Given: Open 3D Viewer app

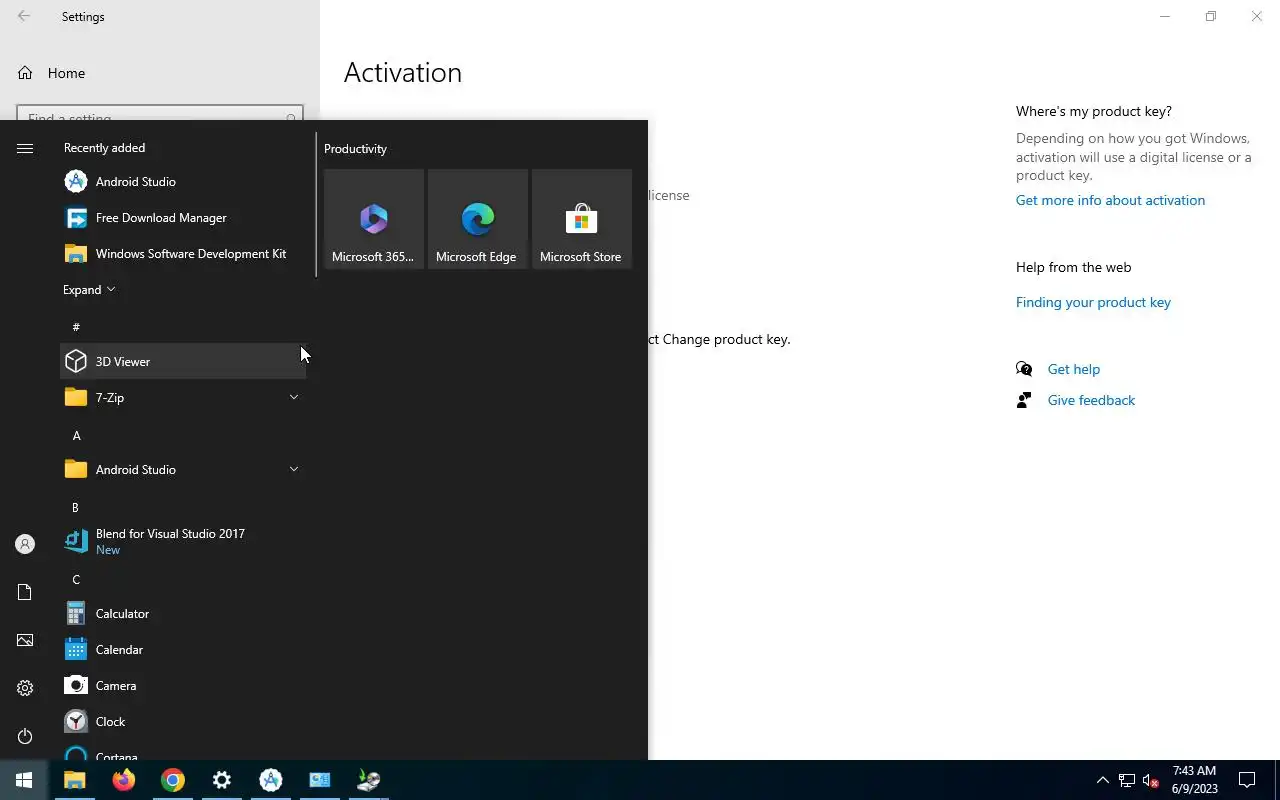Looking at the screenshot, I should [x=183, y=362].
